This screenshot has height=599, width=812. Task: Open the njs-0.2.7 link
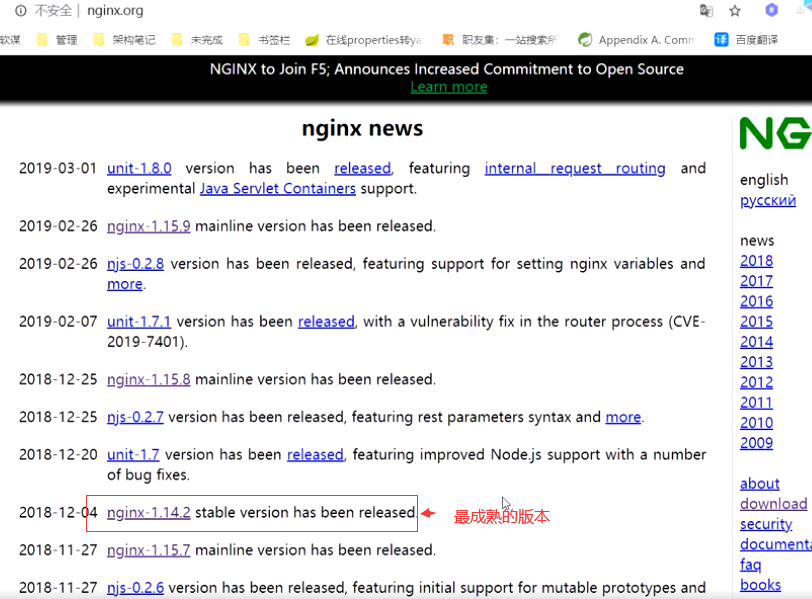click(x=136, y=417)
